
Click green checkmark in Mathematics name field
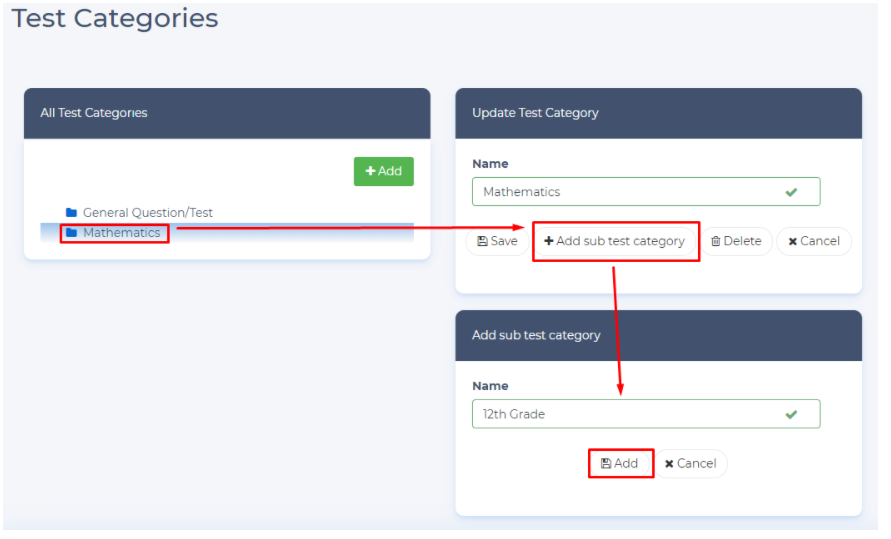coord(791,192)
